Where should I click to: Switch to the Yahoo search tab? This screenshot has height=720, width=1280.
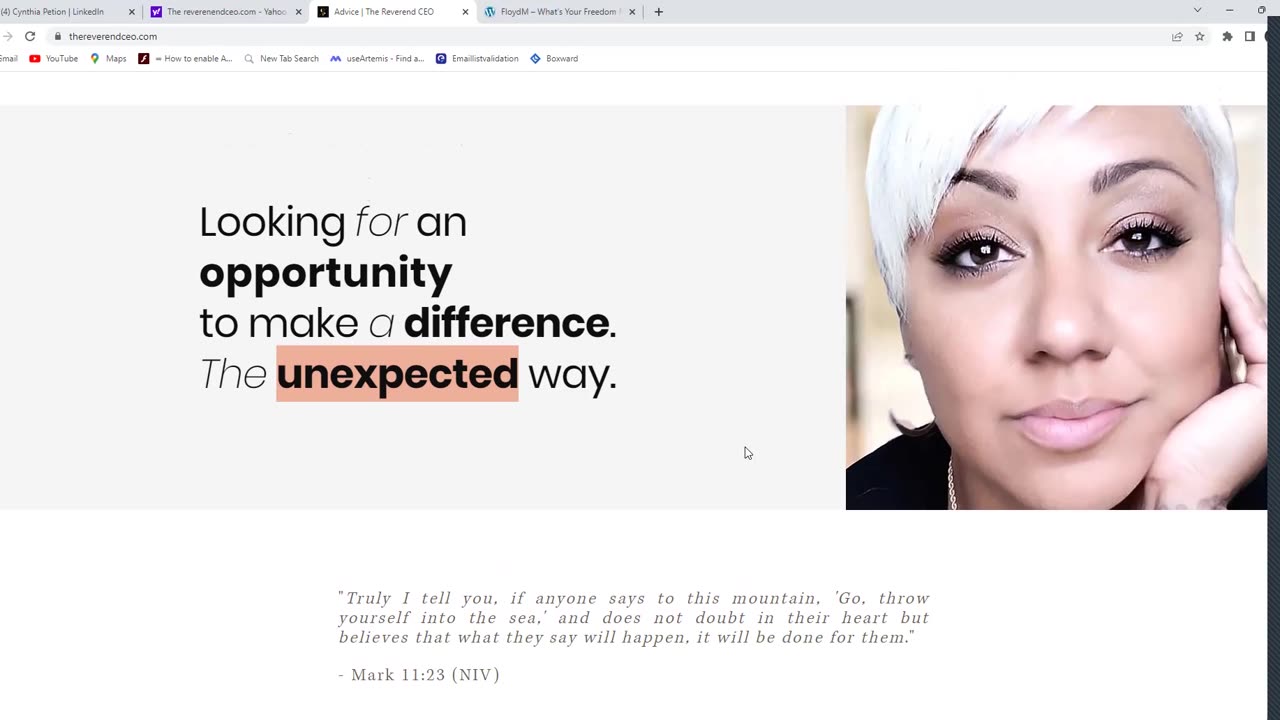click(x=225, y=12)
